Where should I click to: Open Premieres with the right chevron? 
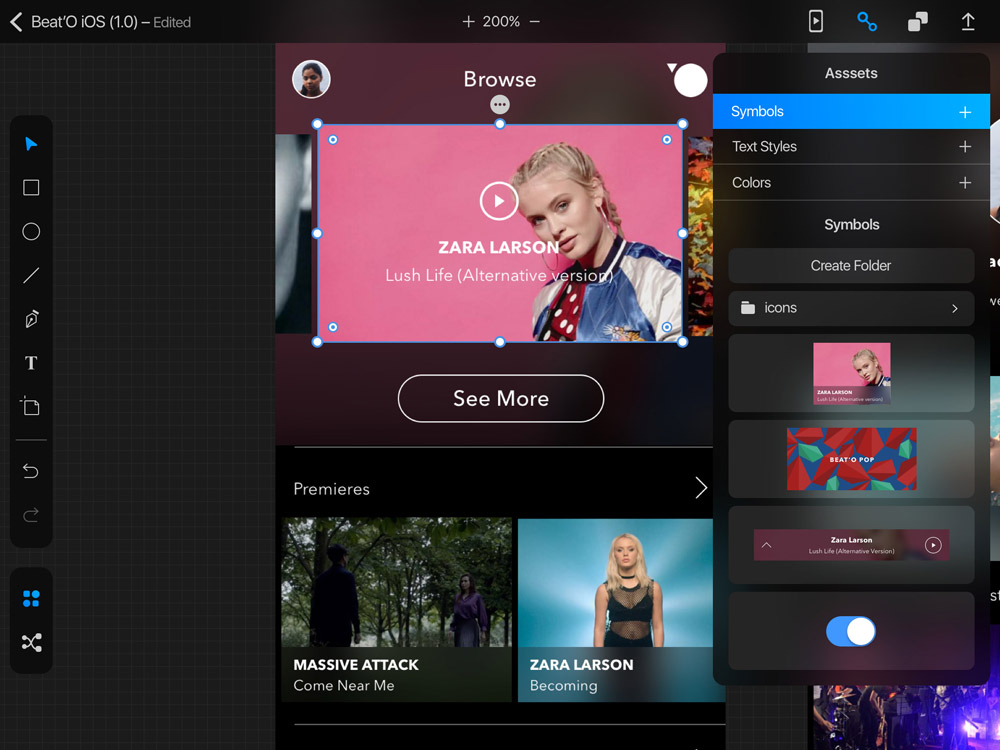click(701, 488)
